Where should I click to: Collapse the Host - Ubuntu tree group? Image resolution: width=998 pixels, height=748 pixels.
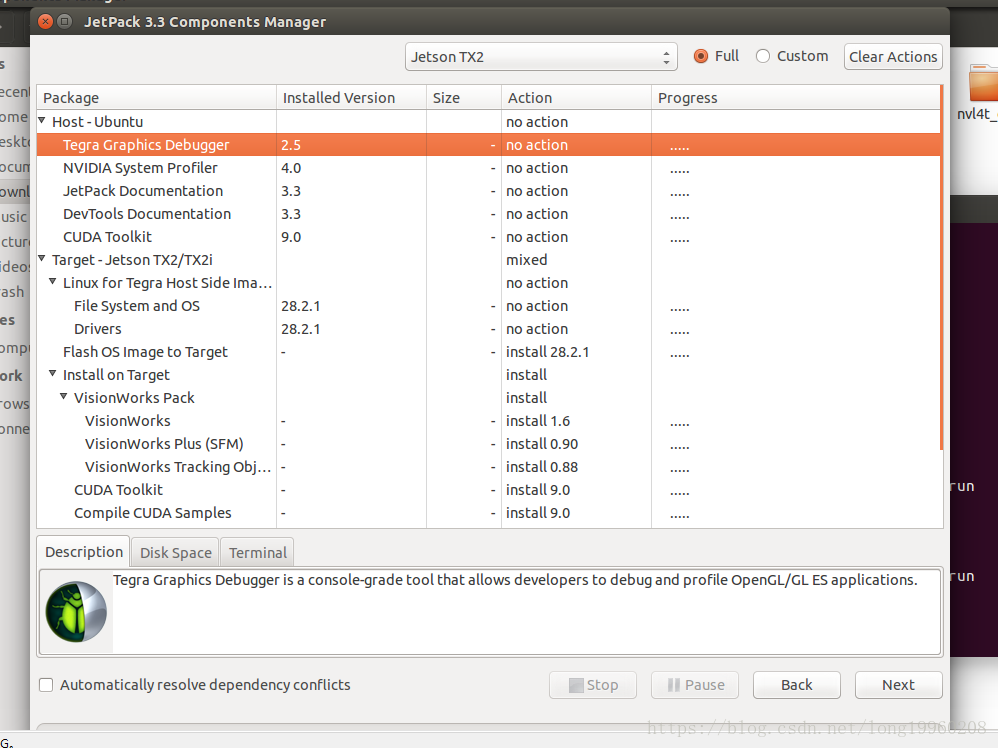(42, 120)
